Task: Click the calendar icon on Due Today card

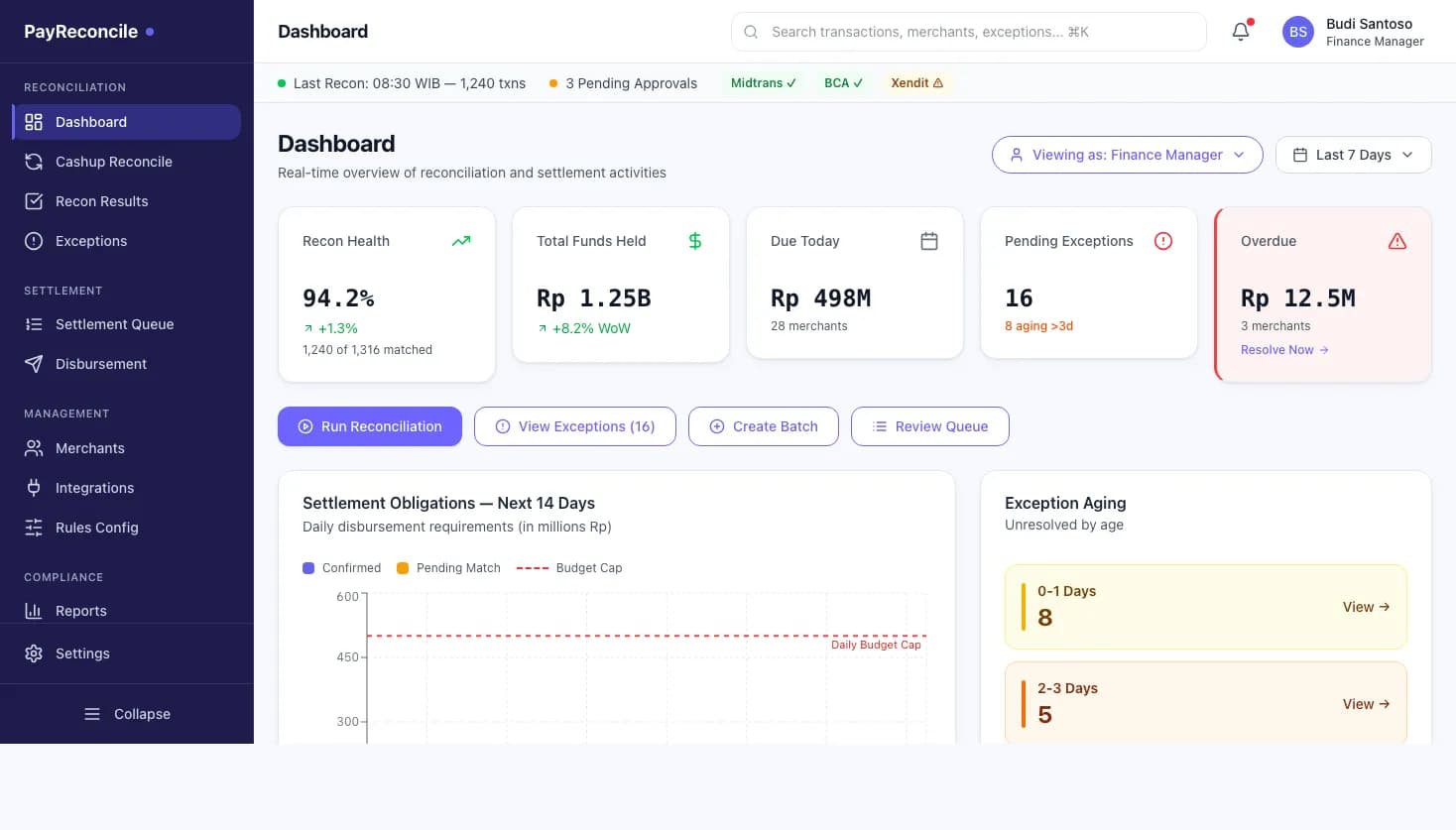Action: [929, 240]
